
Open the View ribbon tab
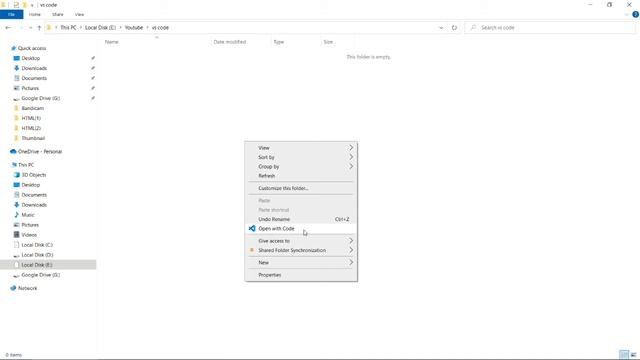79,14
